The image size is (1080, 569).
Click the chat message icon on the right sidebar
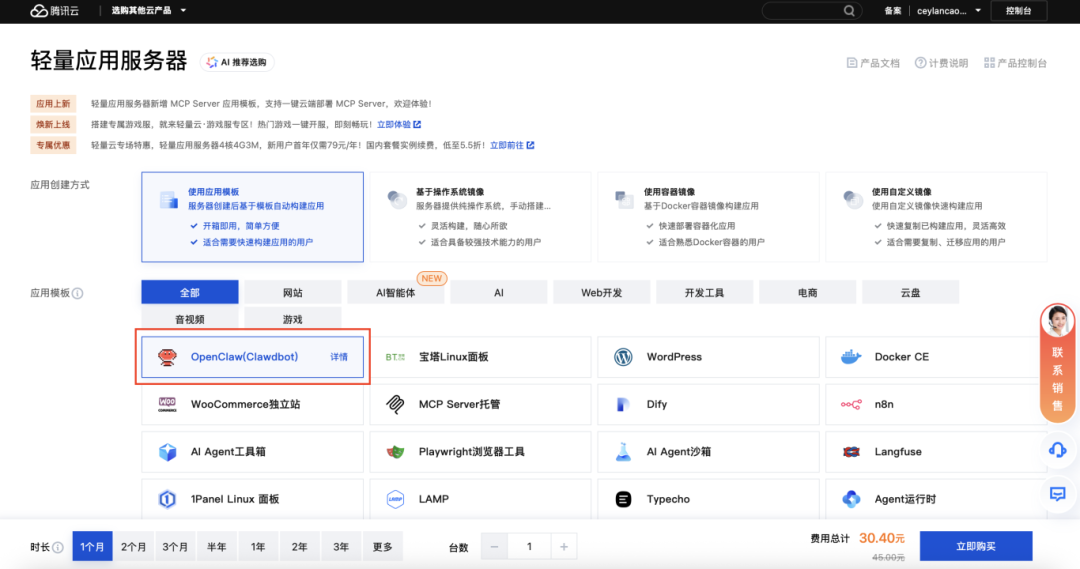coord(1057,494)
